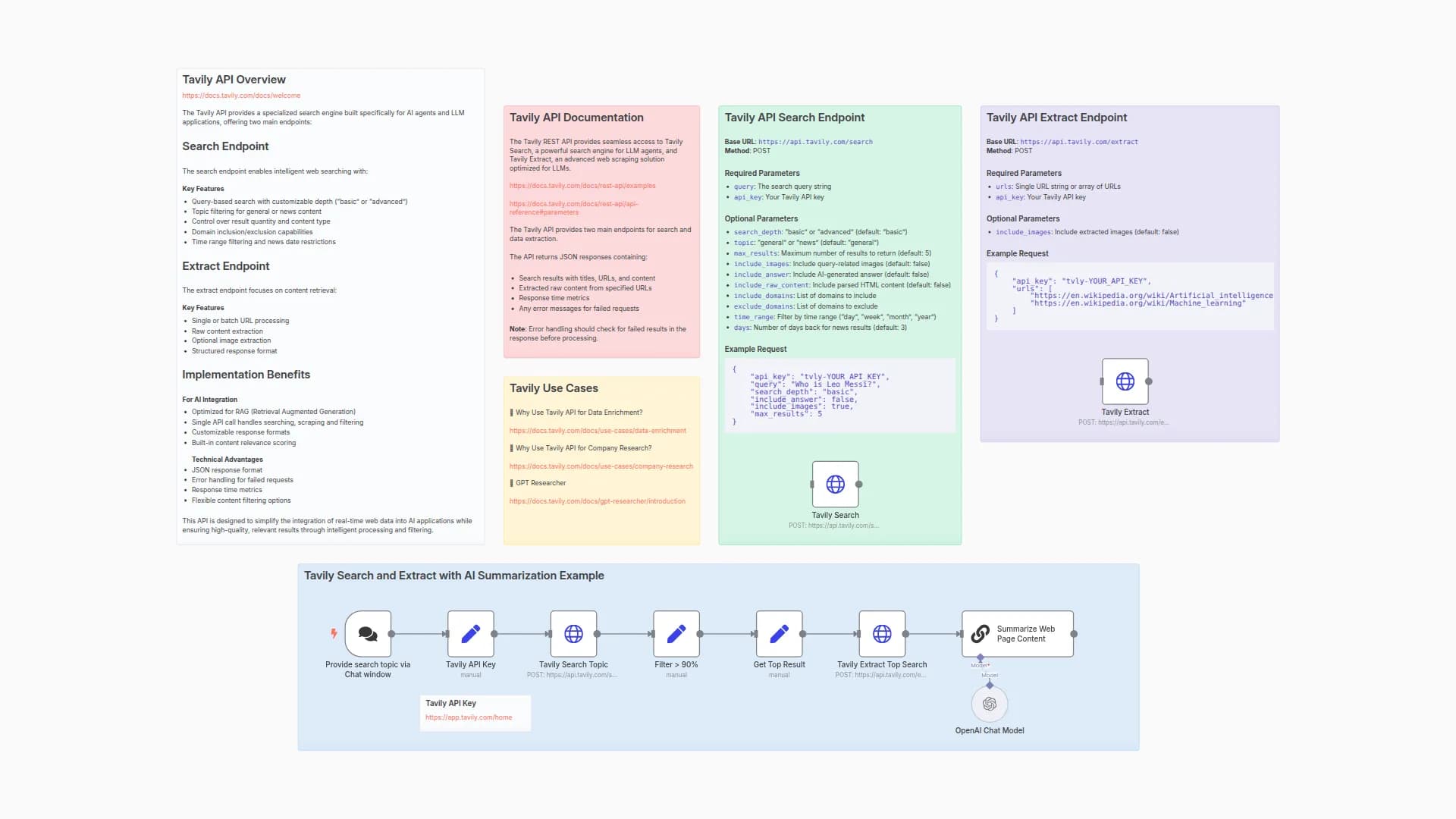Select the chat trigger node icon
The image size is (1456, 819).
point(368,634)
